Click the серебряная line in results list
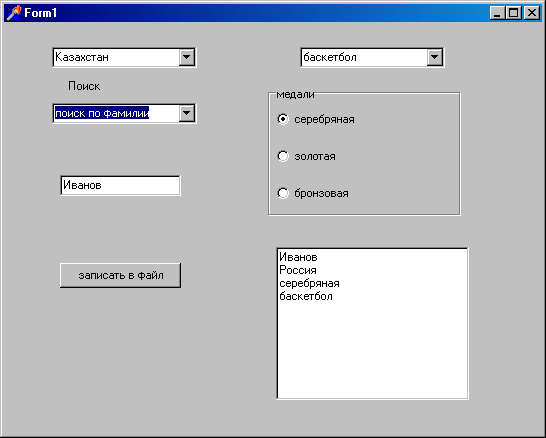Image resolution: width=546 pixels, height=438 pixels. coord(309,283)
